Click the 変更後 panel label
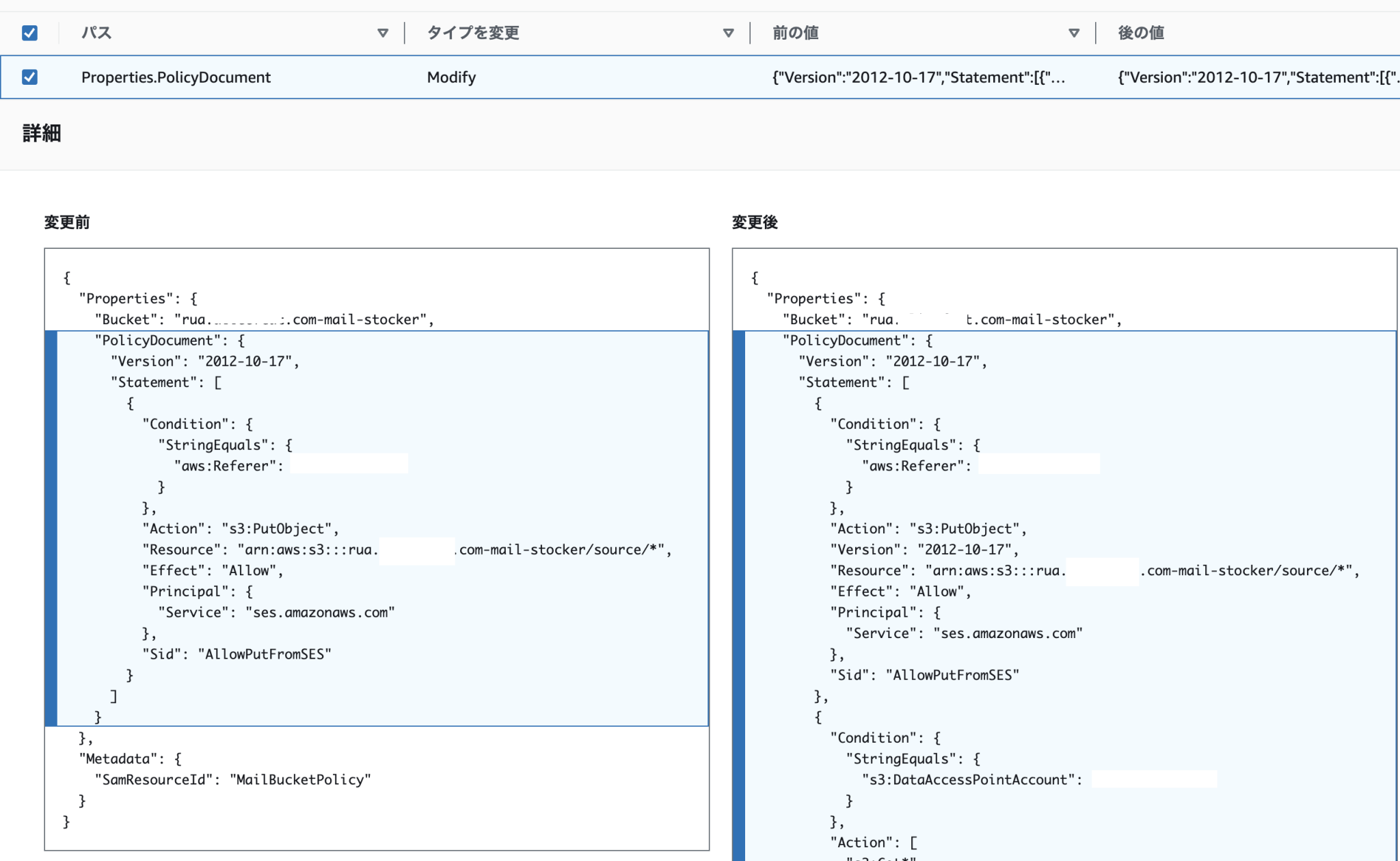This screenshot has height=861, width=1400. click(x=755, y=222)
